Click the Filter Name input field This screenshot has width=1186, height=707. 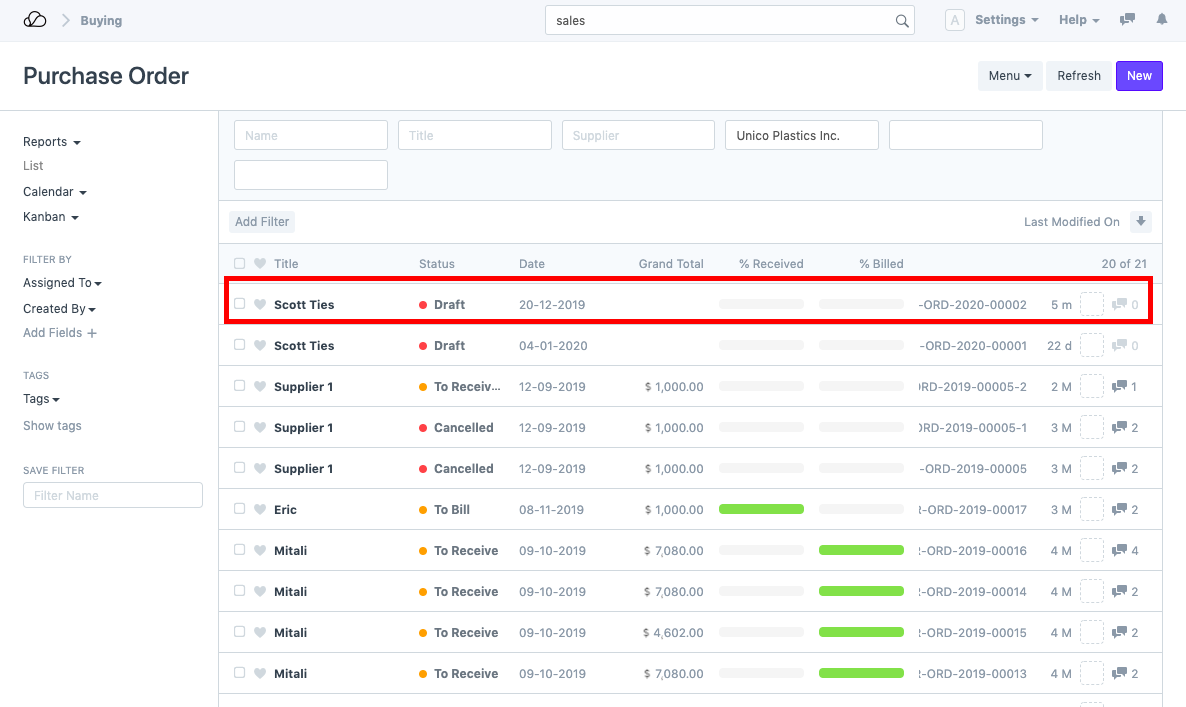click(113, 495)
